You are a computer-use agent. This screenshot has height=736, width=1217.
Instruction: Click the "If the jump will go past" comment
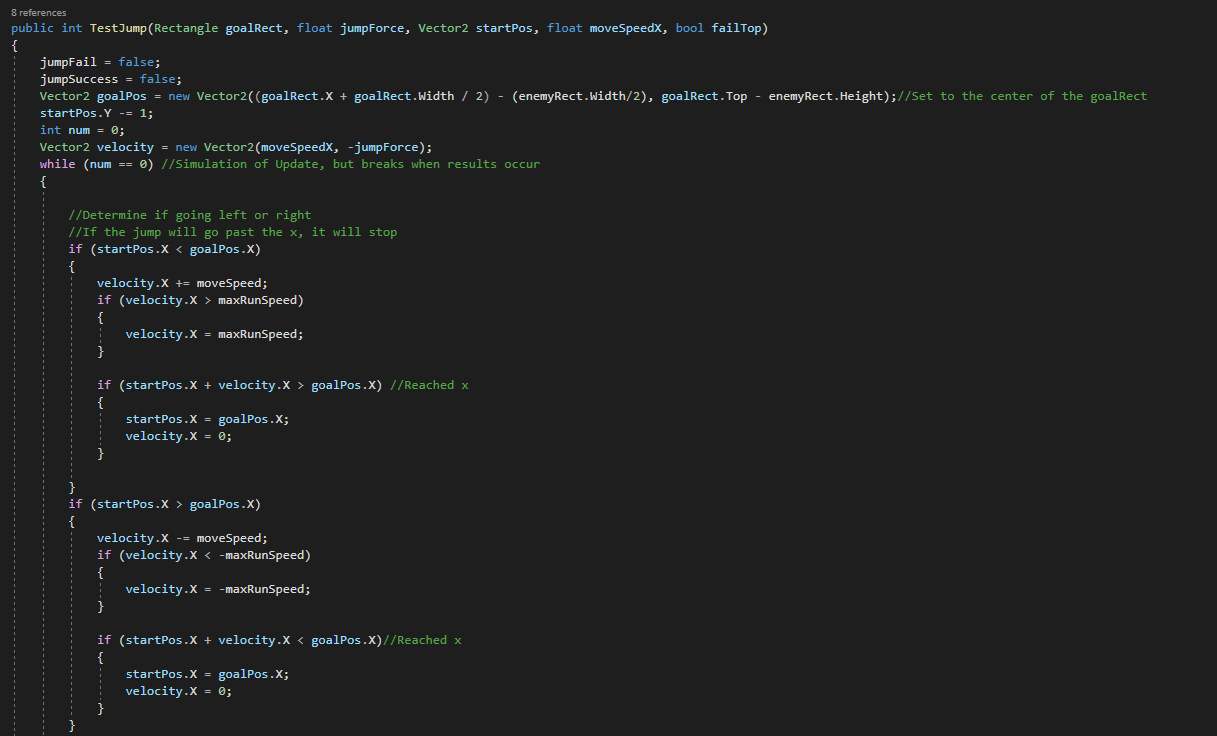(x=232, y=232)
